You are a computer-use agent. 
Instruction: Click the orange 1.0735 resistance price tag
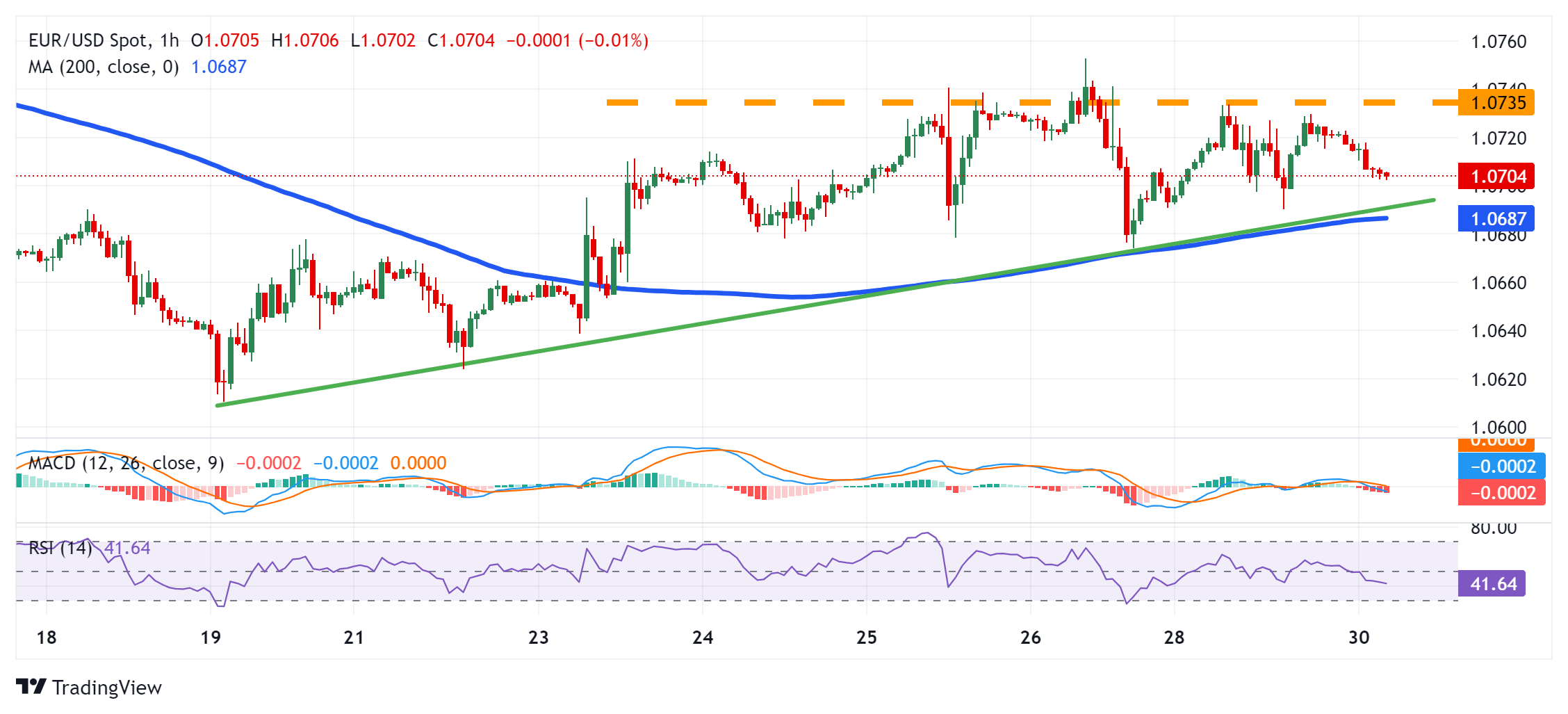(1496, 103)
